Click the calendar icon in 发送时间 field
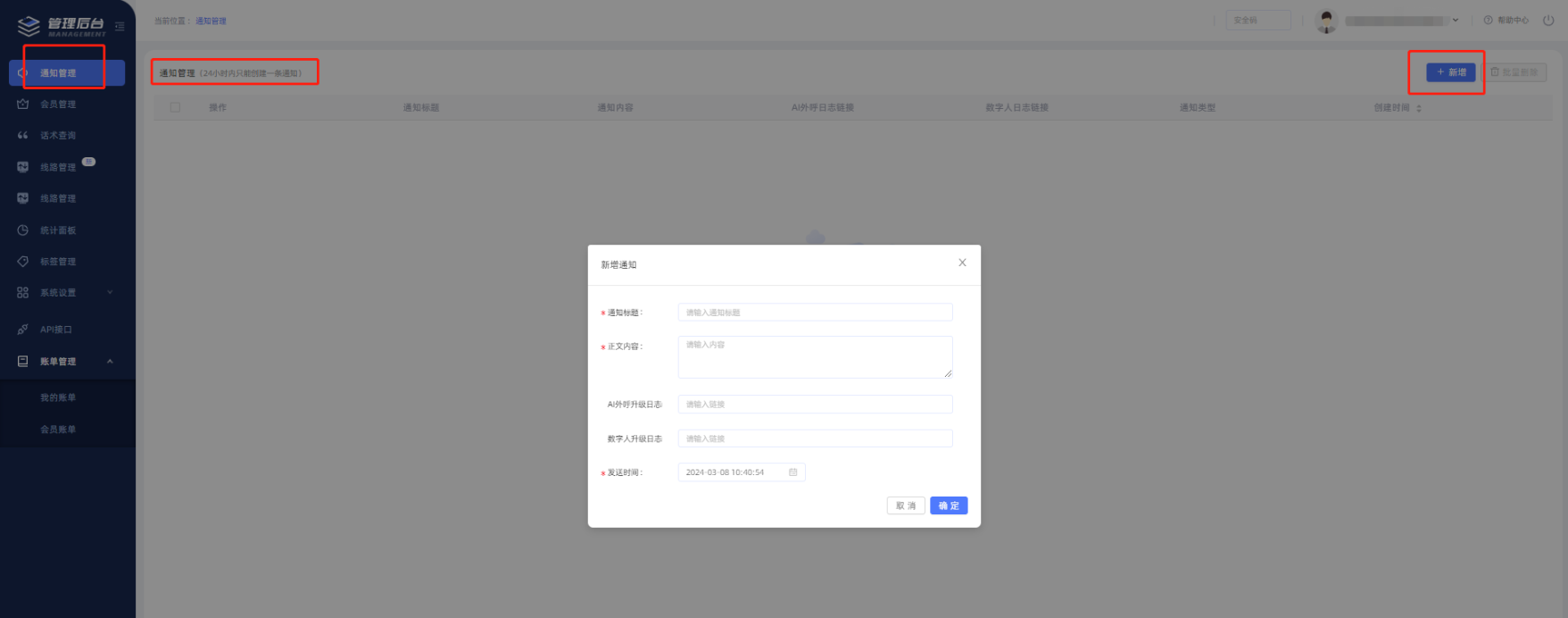Screen dimensions: 1568x618 coord(792,472)
